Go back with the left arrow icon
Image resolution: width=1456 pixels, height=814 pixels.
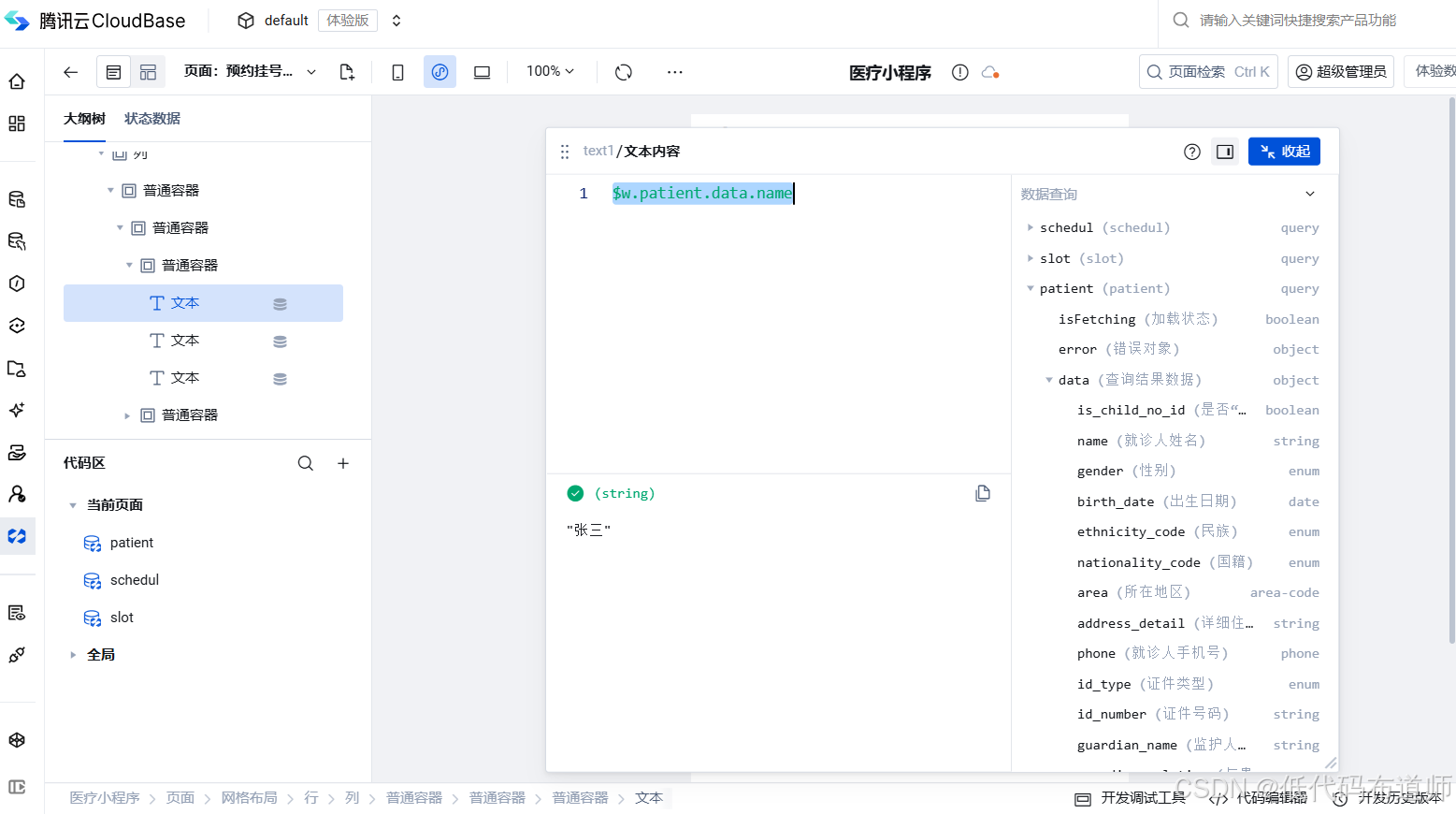[70, 72]
